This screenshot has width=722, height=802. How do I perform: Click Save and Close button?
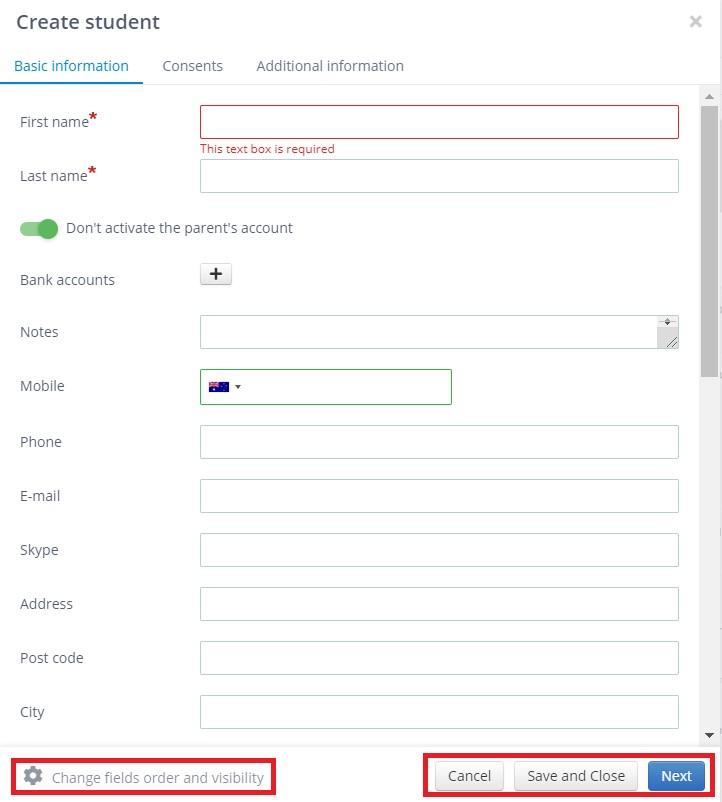tap(576, 776)
